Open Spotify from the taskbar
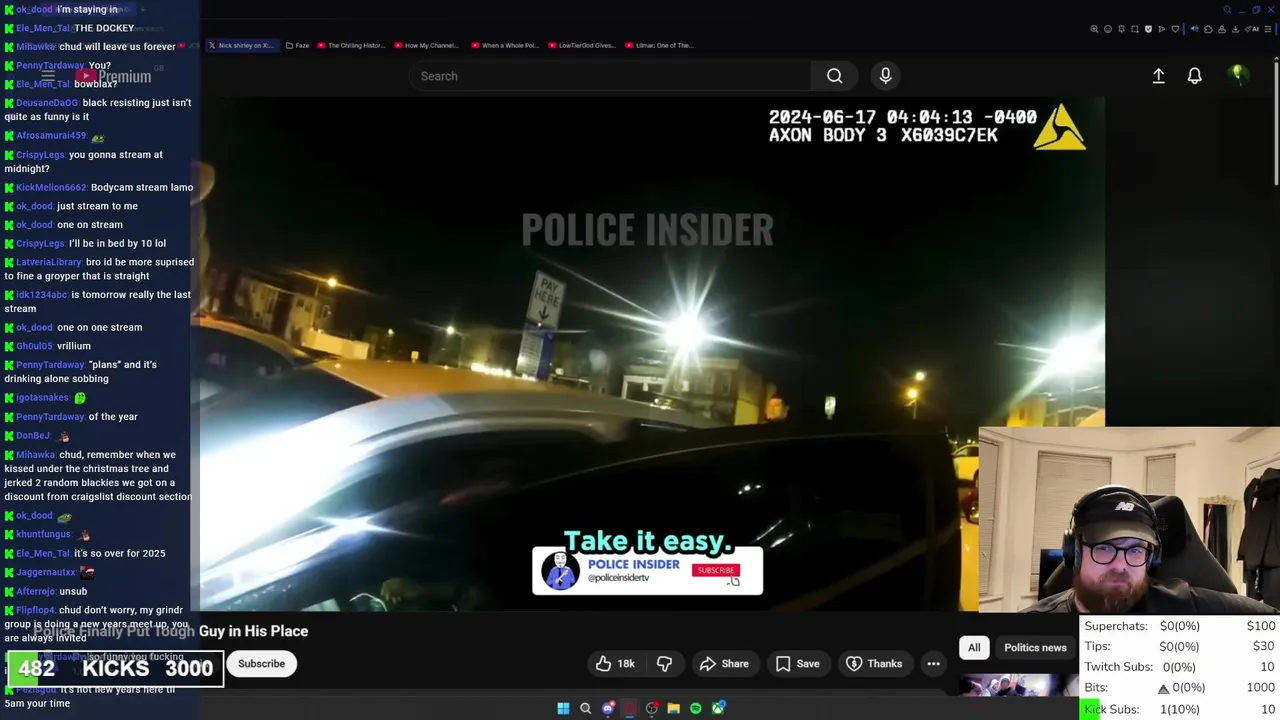The image size is (1280, 720). [696, 708]
